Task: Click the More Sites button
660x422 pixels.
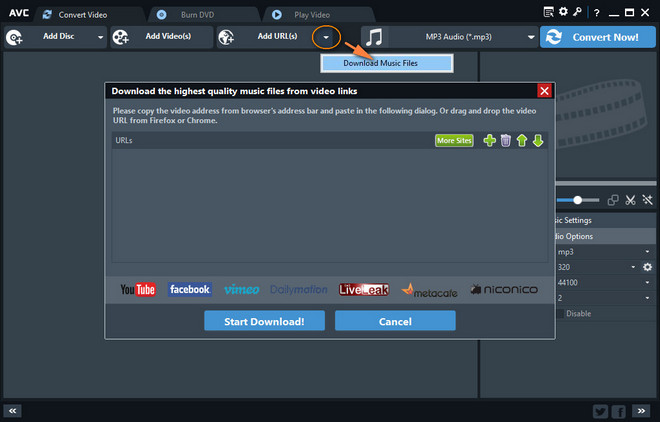Action: (x=454, y=141)
